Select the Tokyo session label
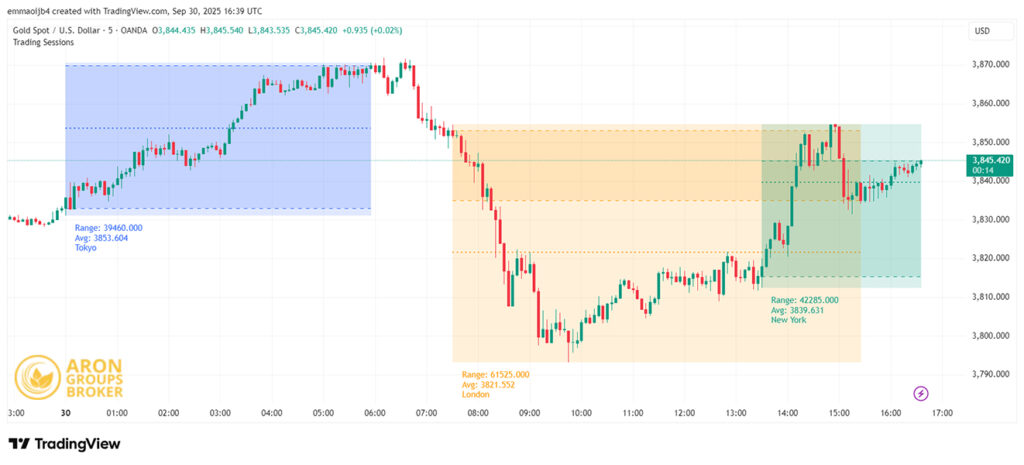The width and height of the screenshot is (1024, 465). click(x=86, y=249)
